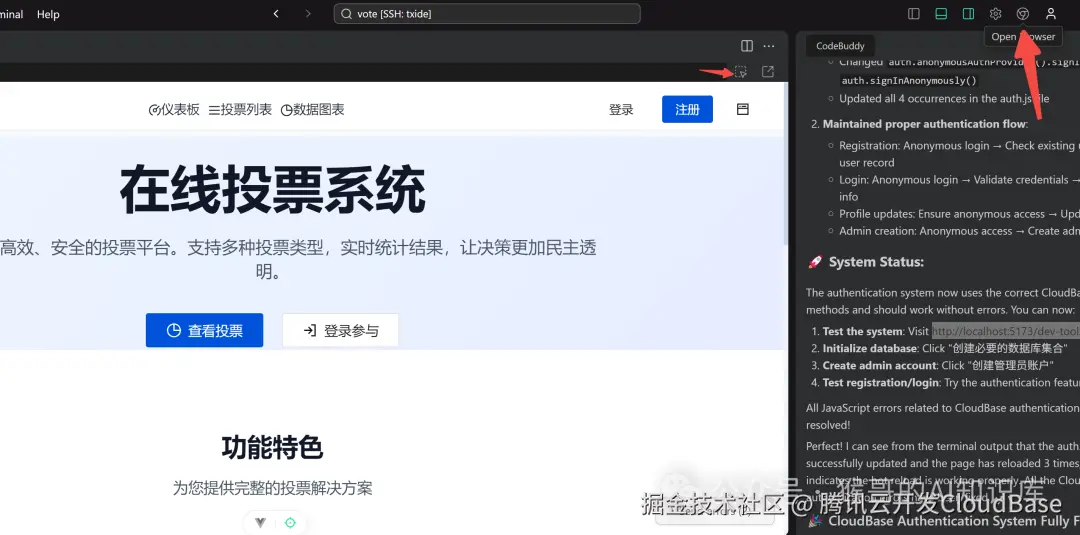Click the Initialize database list item
Viewport: 1080px width, 535px height.
tap(946, 348)
